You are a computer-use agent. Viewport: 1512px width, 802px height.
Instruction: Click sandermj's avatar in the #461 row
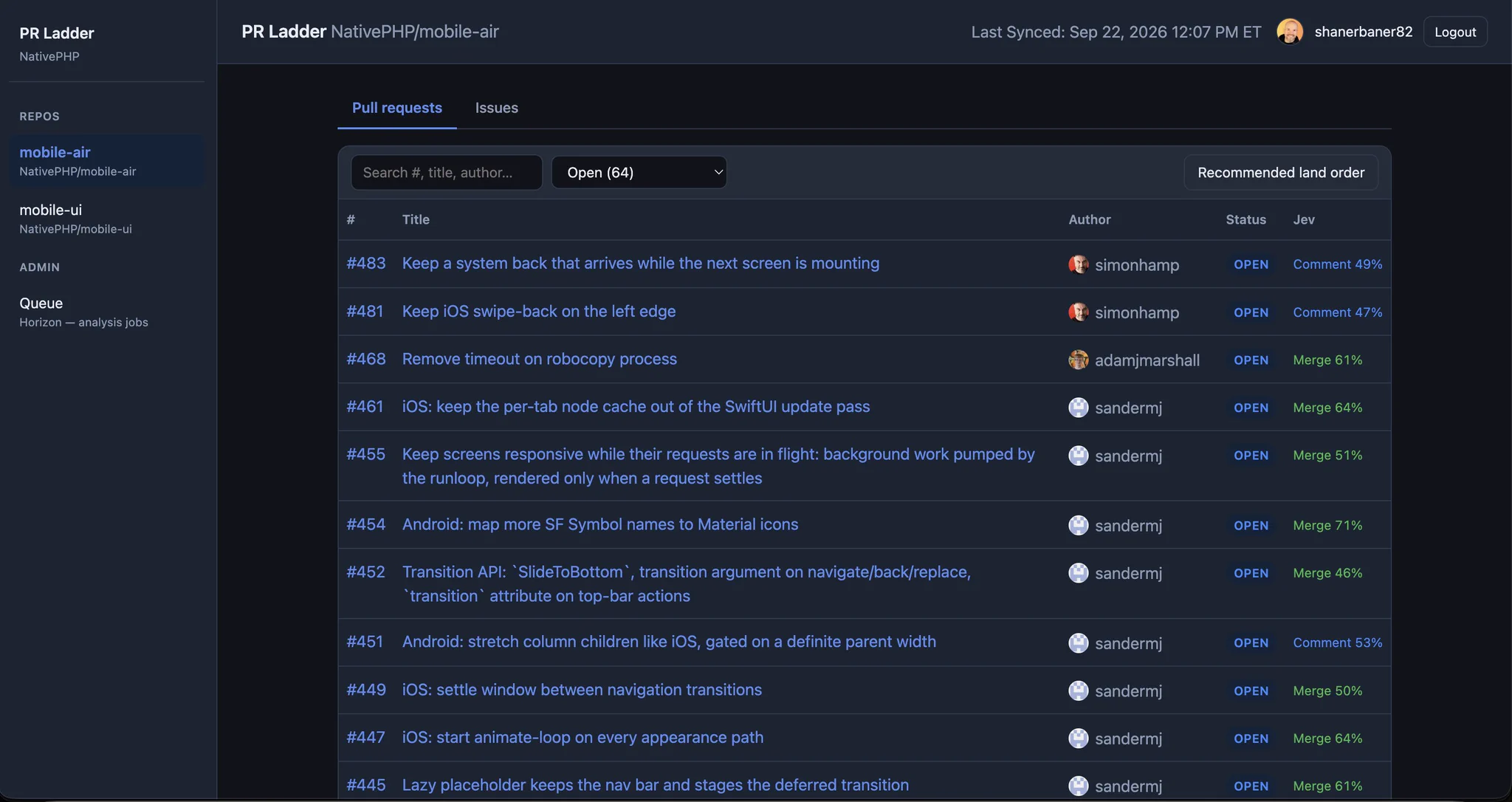coord(1079,408)
